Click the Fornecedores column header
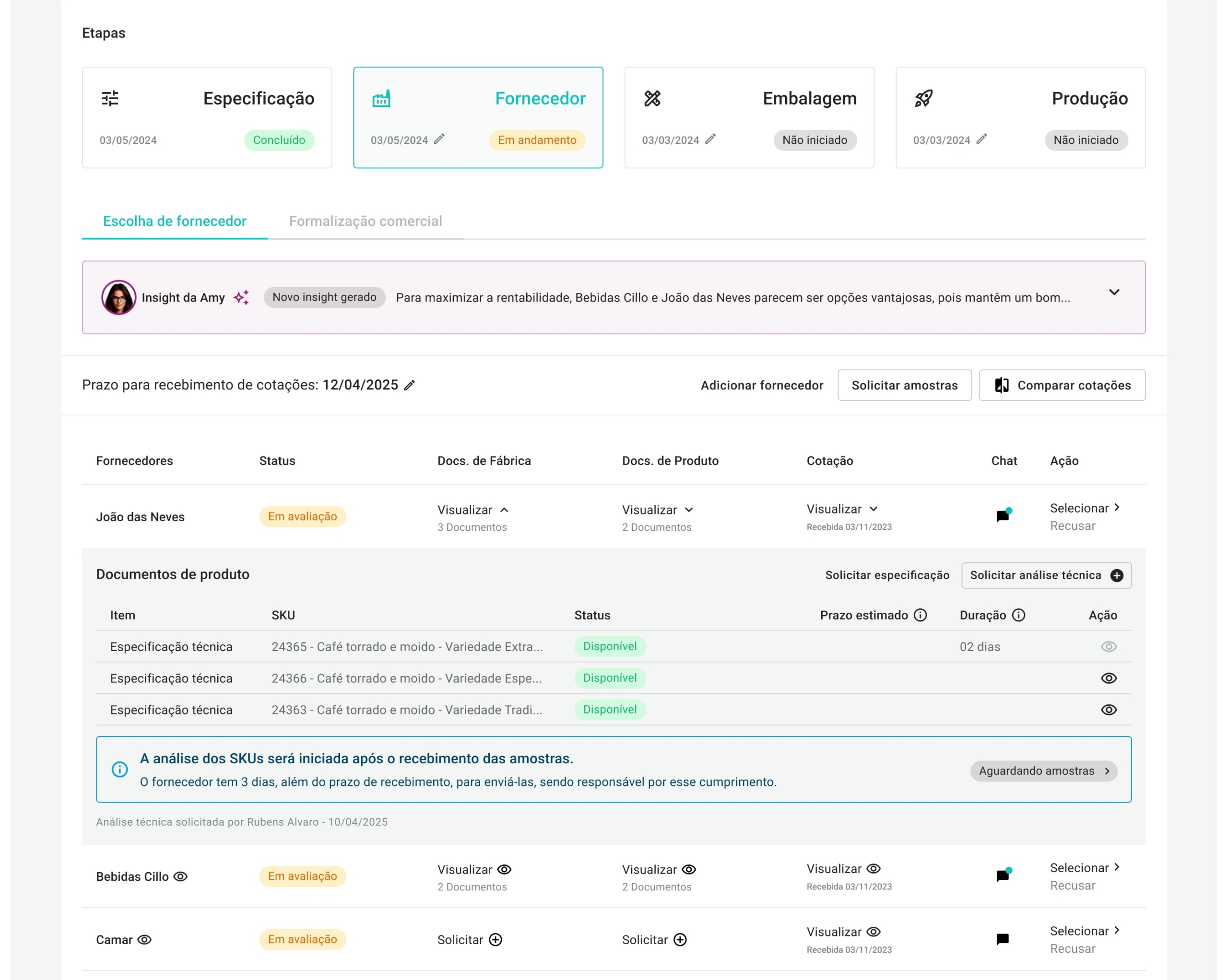 [134, 461]
